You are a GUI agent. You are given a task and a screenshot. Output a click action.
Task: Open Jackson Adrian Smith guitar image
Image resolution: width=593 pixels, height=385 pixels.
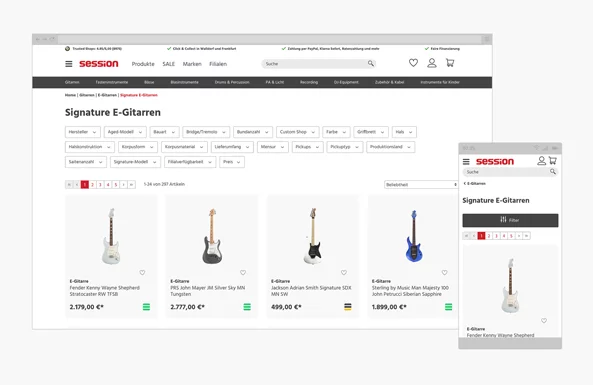[313, 236]
